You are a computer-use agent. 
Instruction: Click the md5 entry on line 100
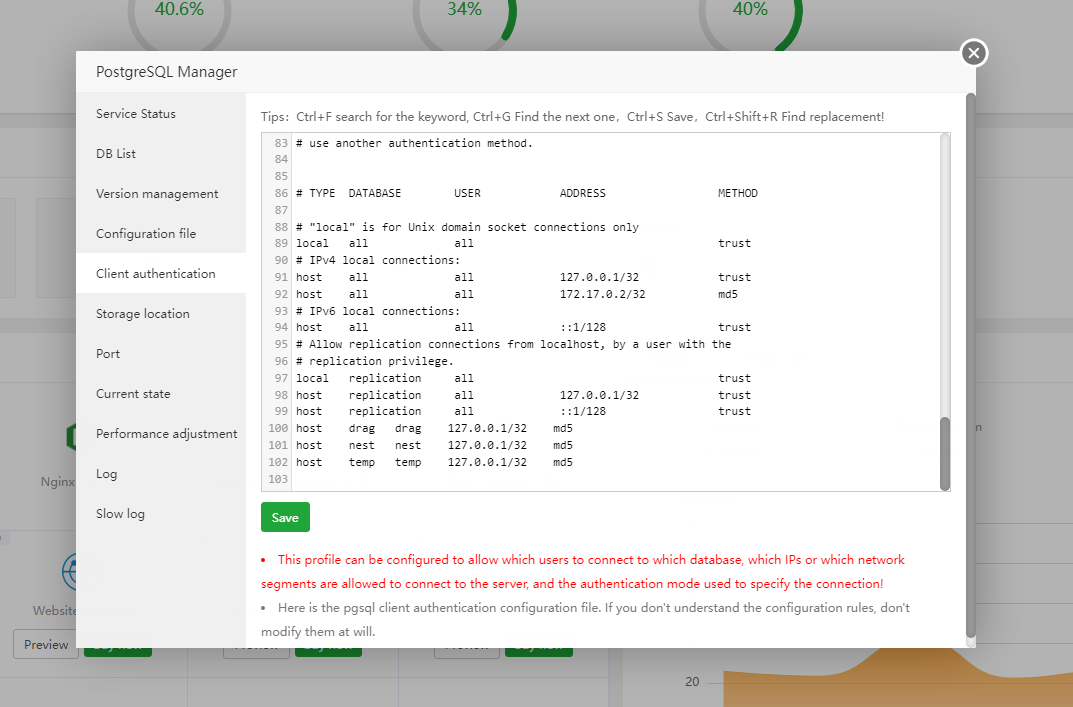[563, 427]
